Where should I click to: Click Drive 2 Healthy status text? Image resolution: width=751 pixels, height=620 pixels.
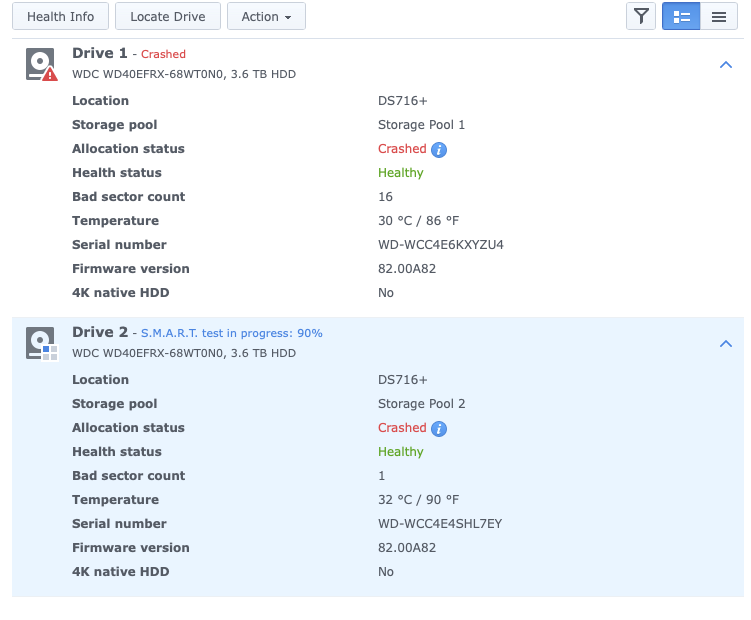coord(400,452)
